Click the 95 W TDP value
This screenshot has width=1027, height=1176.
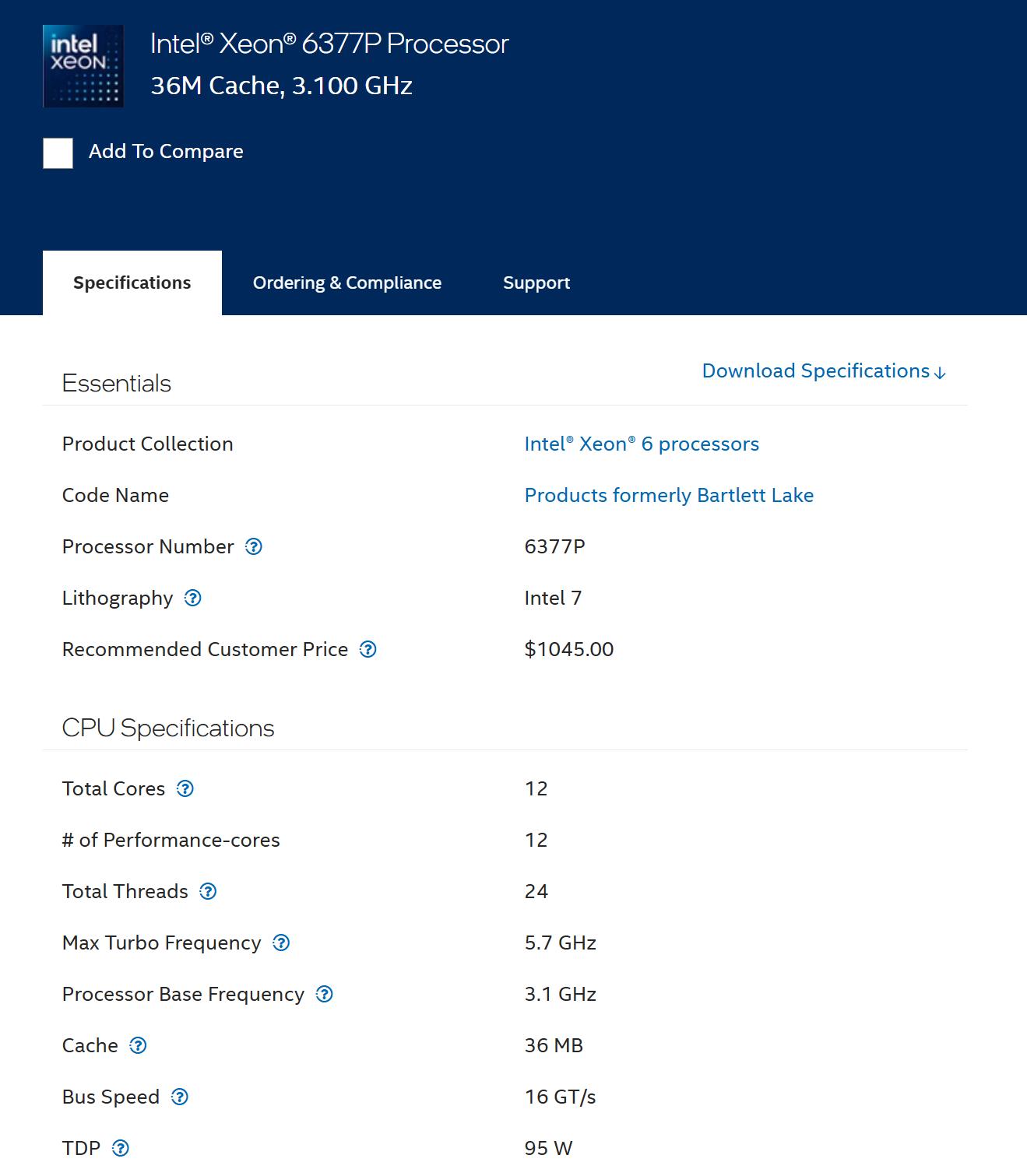point(548,1148)
